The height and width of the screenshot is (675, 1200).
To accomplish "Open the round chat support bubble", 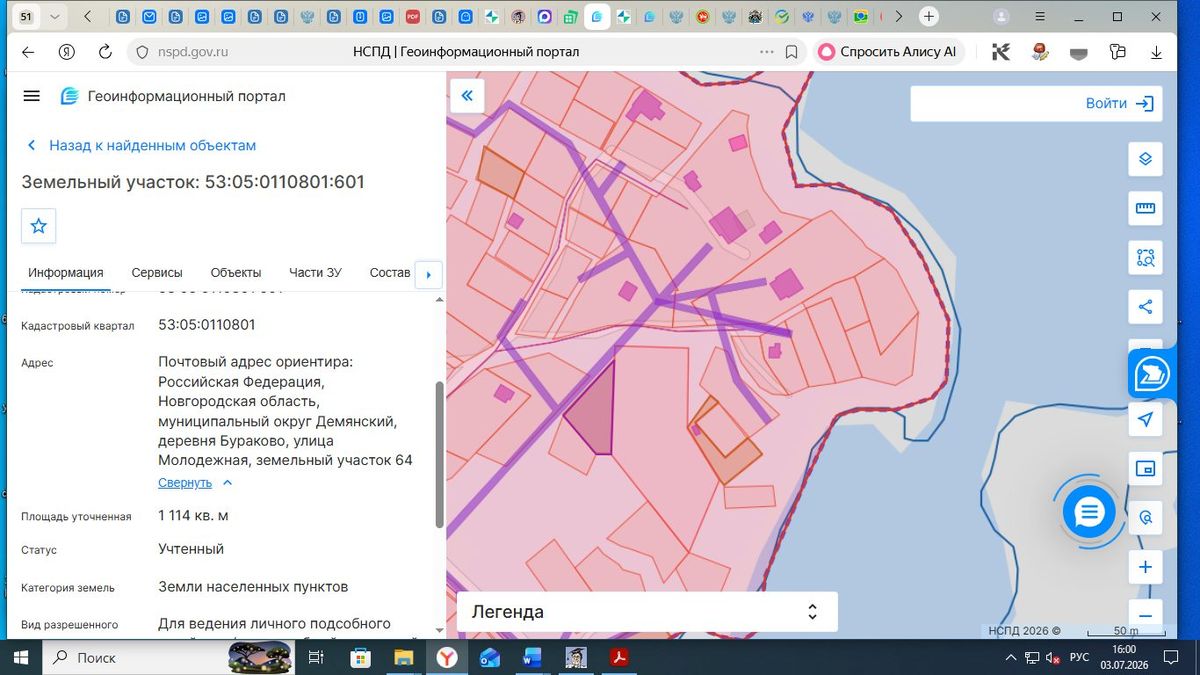I will pyautogui.click(x=1089, y=513).
